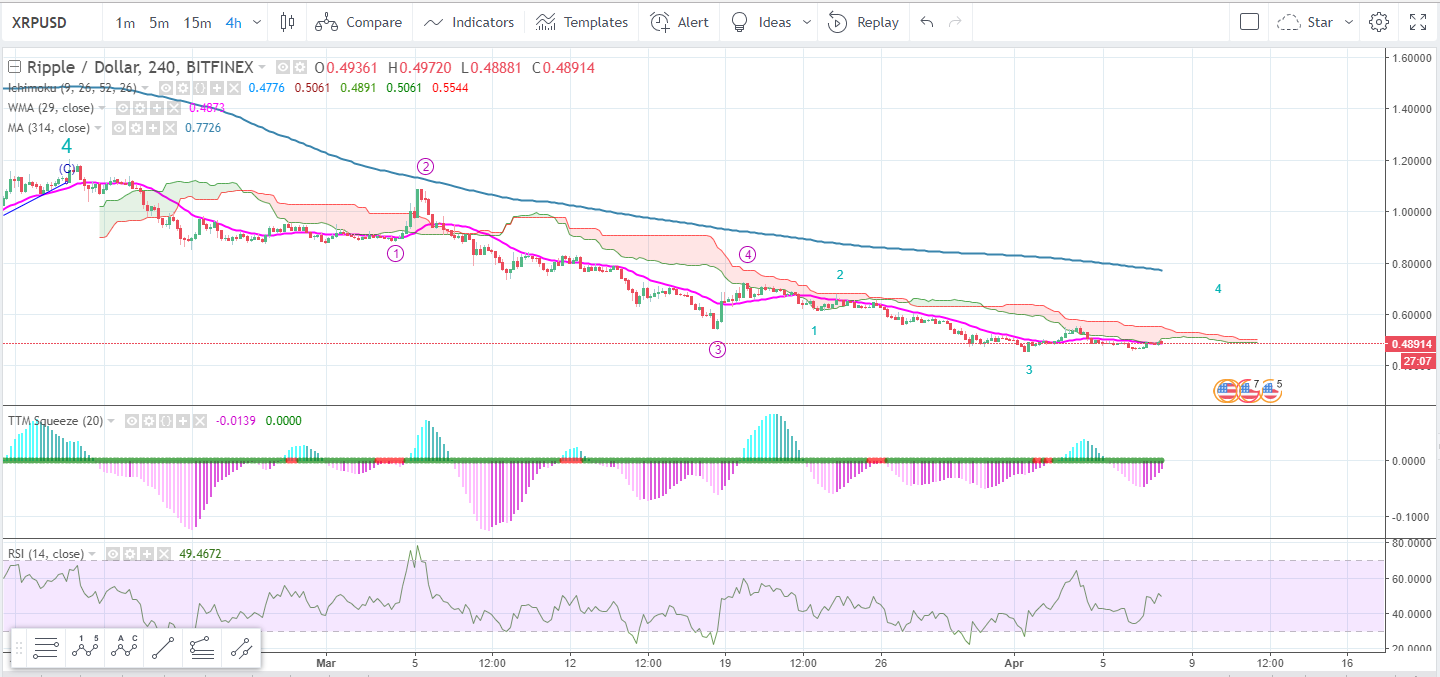Open chart properties gear in top toolbar

[x=1379, y=22]
